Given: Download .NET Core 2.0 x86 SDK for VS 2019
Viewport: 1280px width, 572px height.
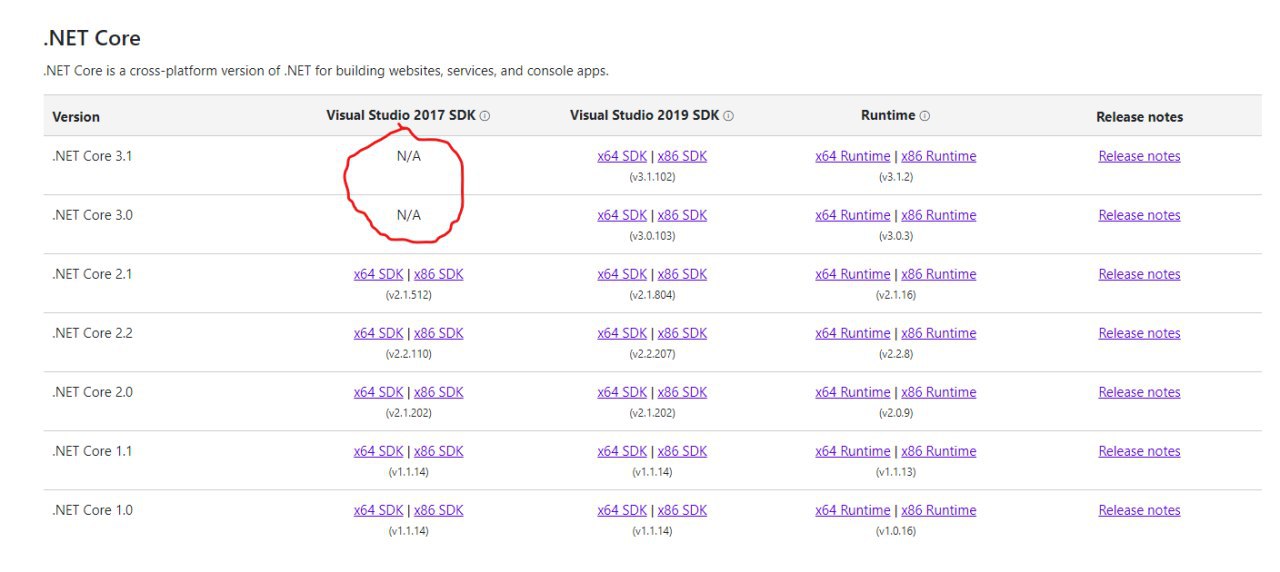Looking at the screenshot, I should [683, 392].
